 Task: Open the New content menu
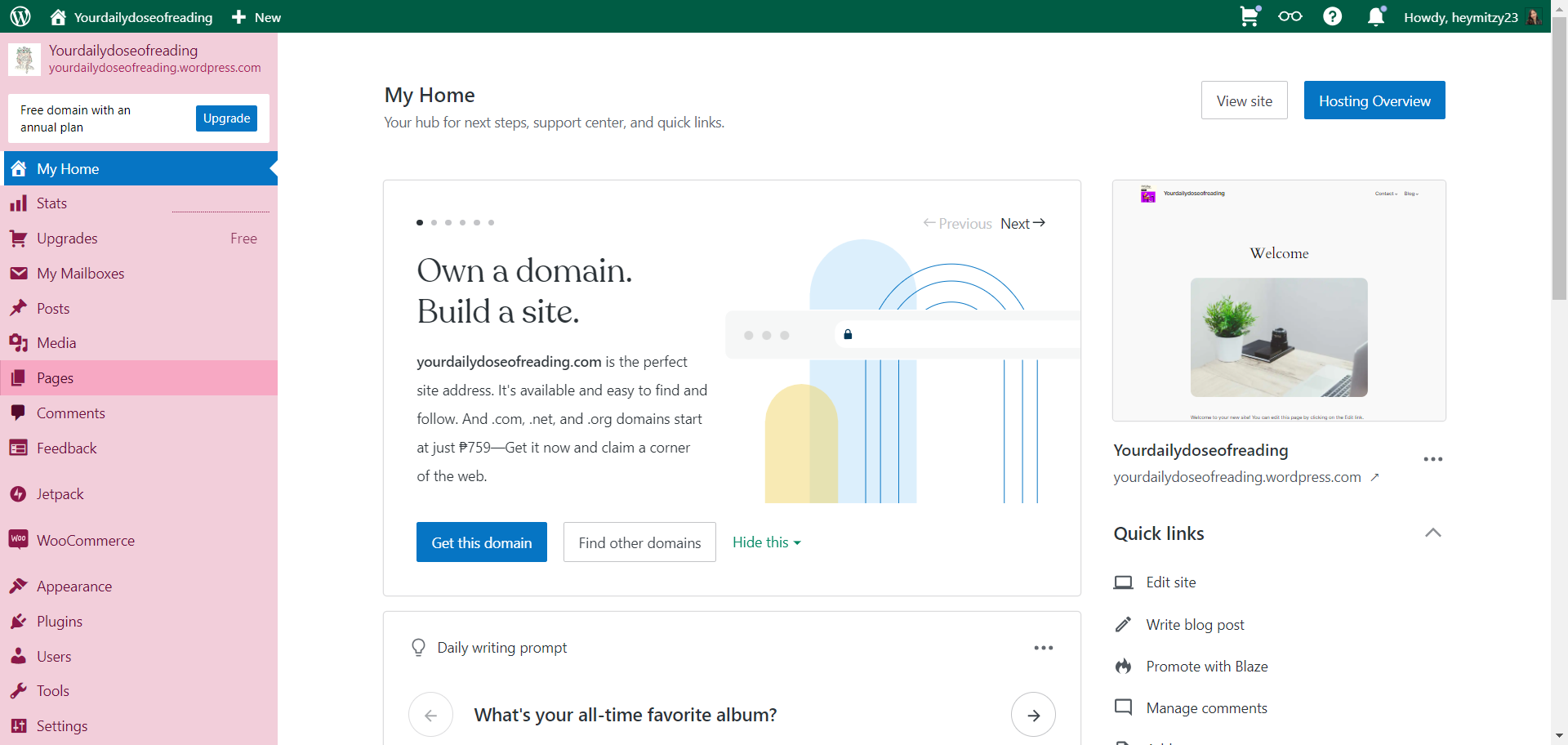pos(256,17)
